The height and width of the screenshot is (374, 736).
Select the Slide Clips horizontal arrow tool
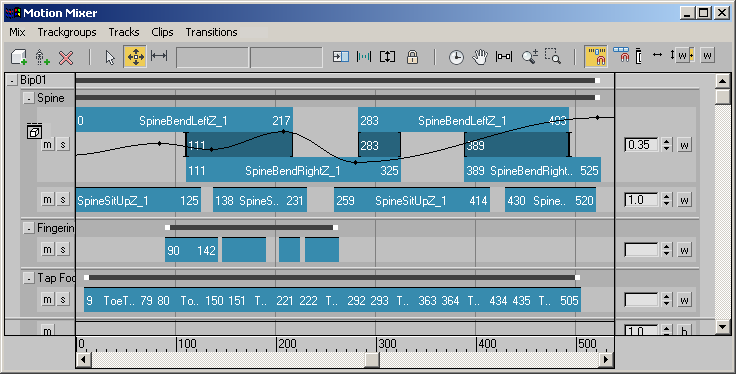159,56
